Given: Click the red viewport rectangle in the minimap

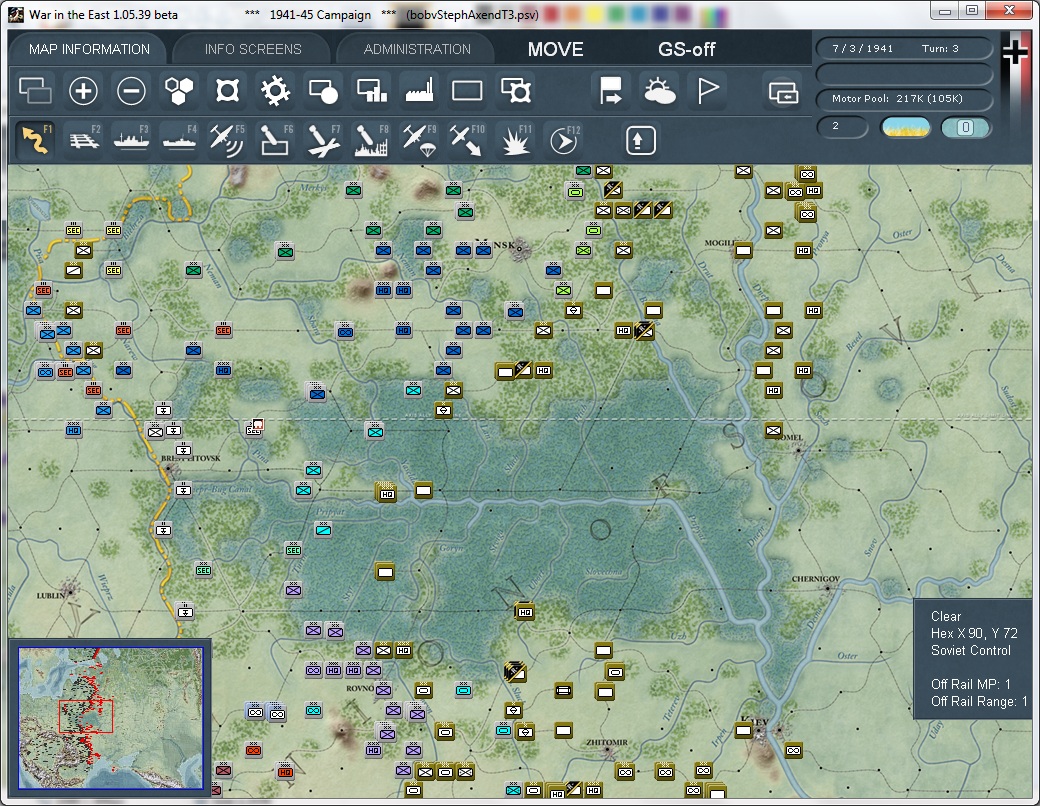Looking at the screenshot, I should (x=86, y=716).
